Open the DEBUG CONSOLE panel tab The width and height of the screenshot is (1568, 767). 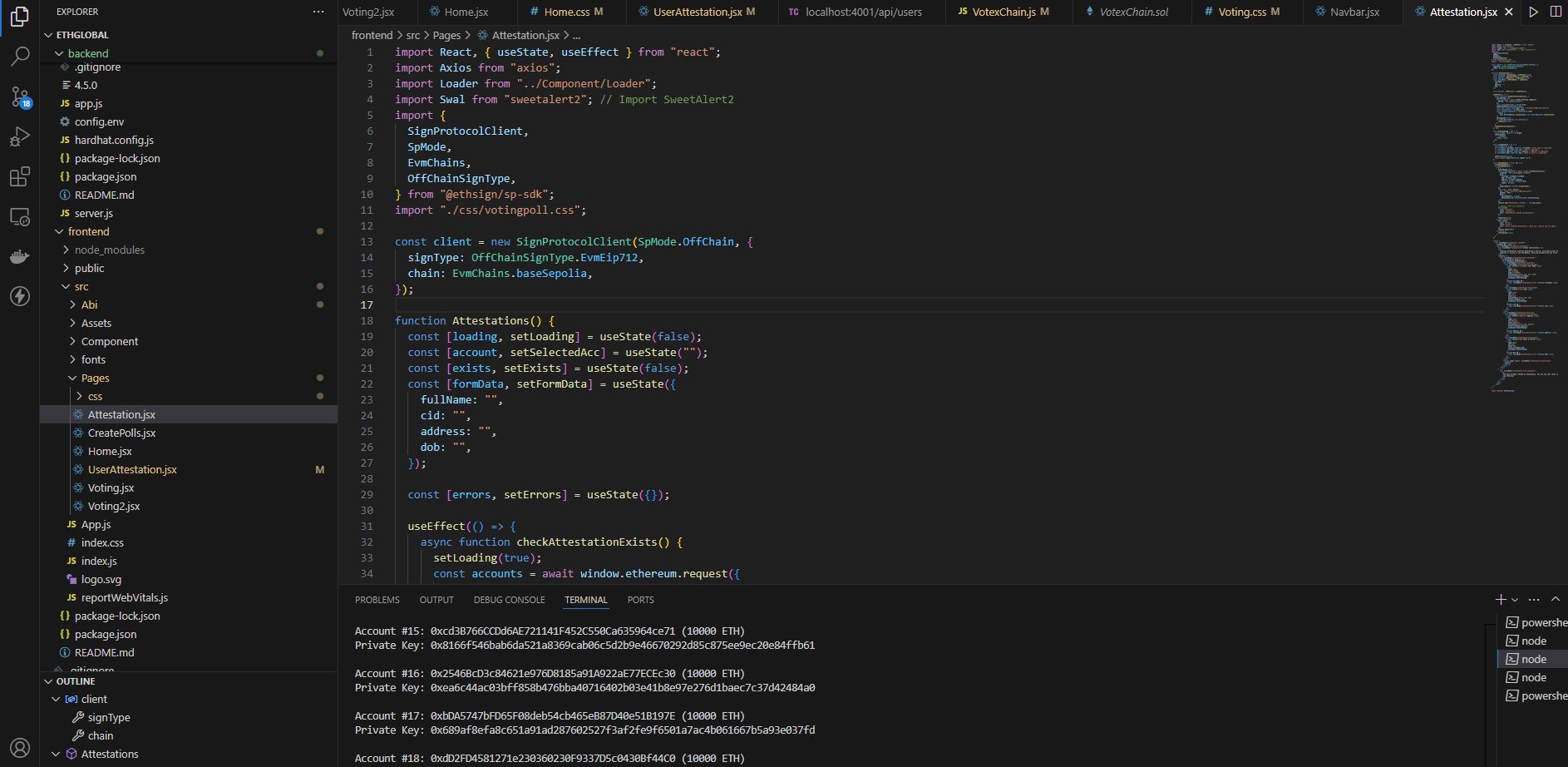[x=509, y=600]
